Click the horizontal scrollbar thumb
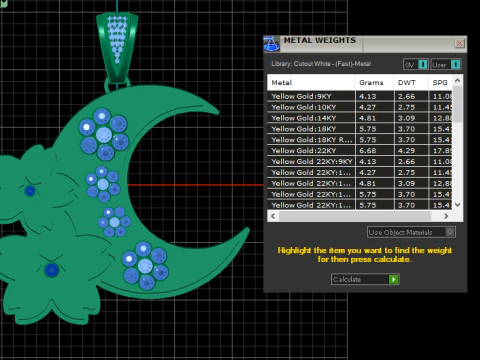This screenshot has height=360, width=480. pos(355,216)
